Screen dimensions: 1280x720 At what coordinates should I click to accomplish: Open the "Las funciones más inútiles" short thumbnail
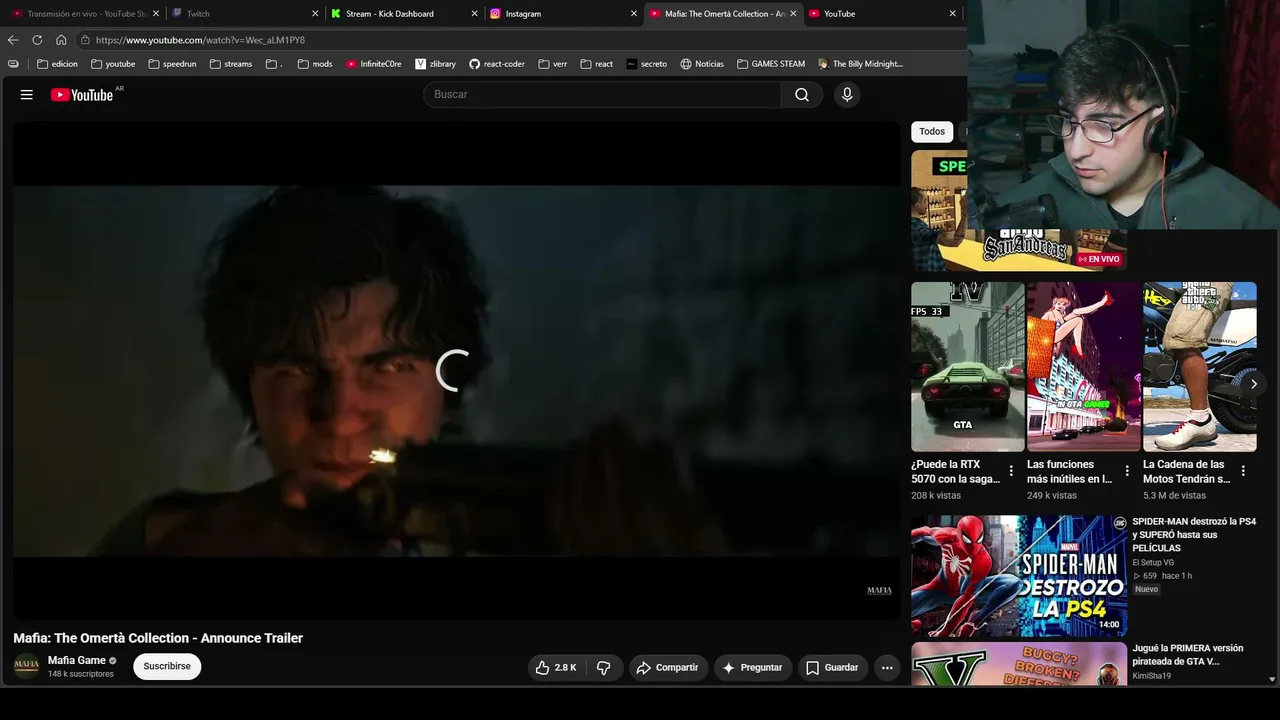coord(1084,367)
